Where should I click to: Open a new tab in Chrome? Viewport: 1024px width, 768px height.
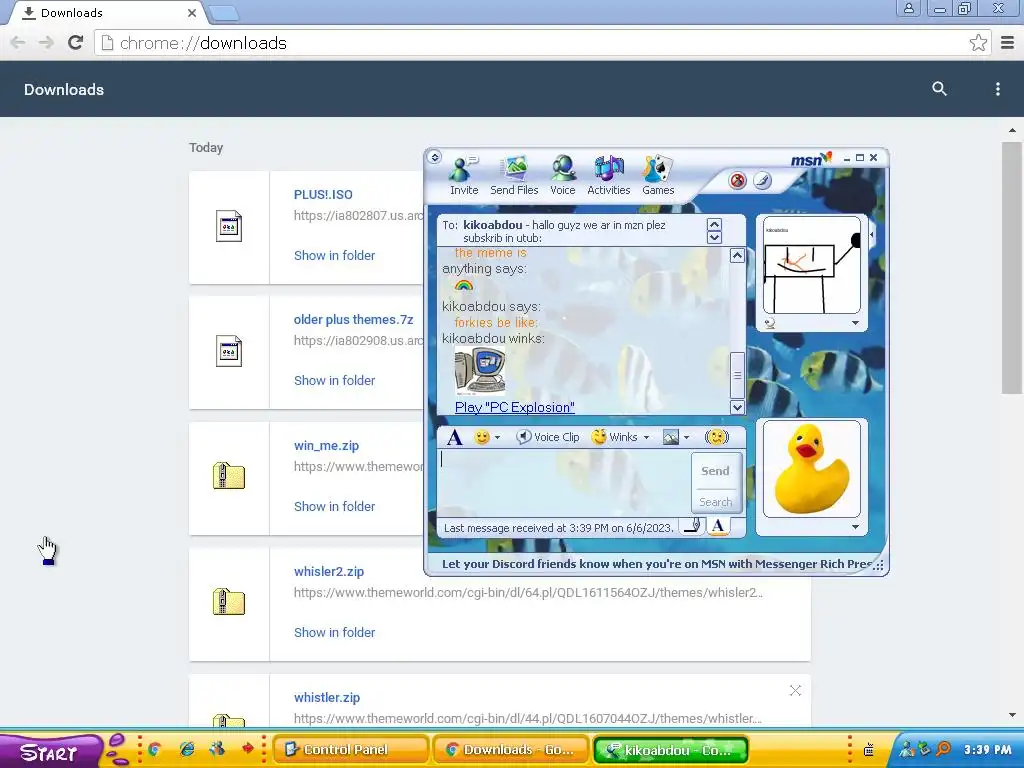[x=224, y=13]
